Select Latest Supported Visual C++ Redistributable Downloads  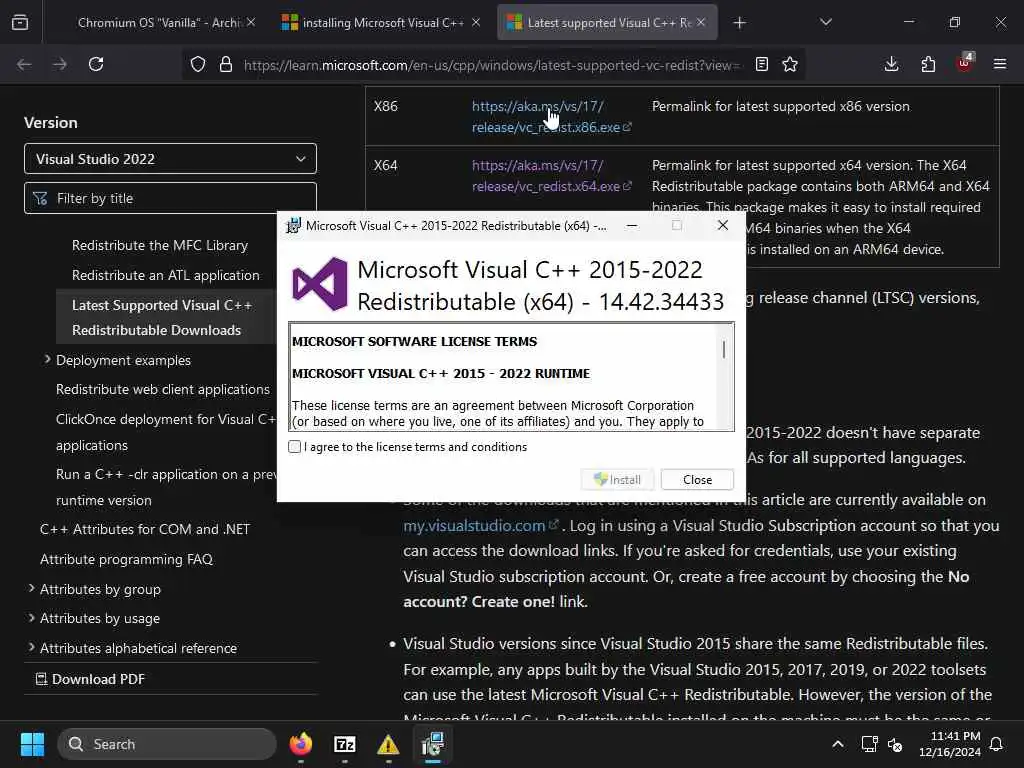(162, 317)
